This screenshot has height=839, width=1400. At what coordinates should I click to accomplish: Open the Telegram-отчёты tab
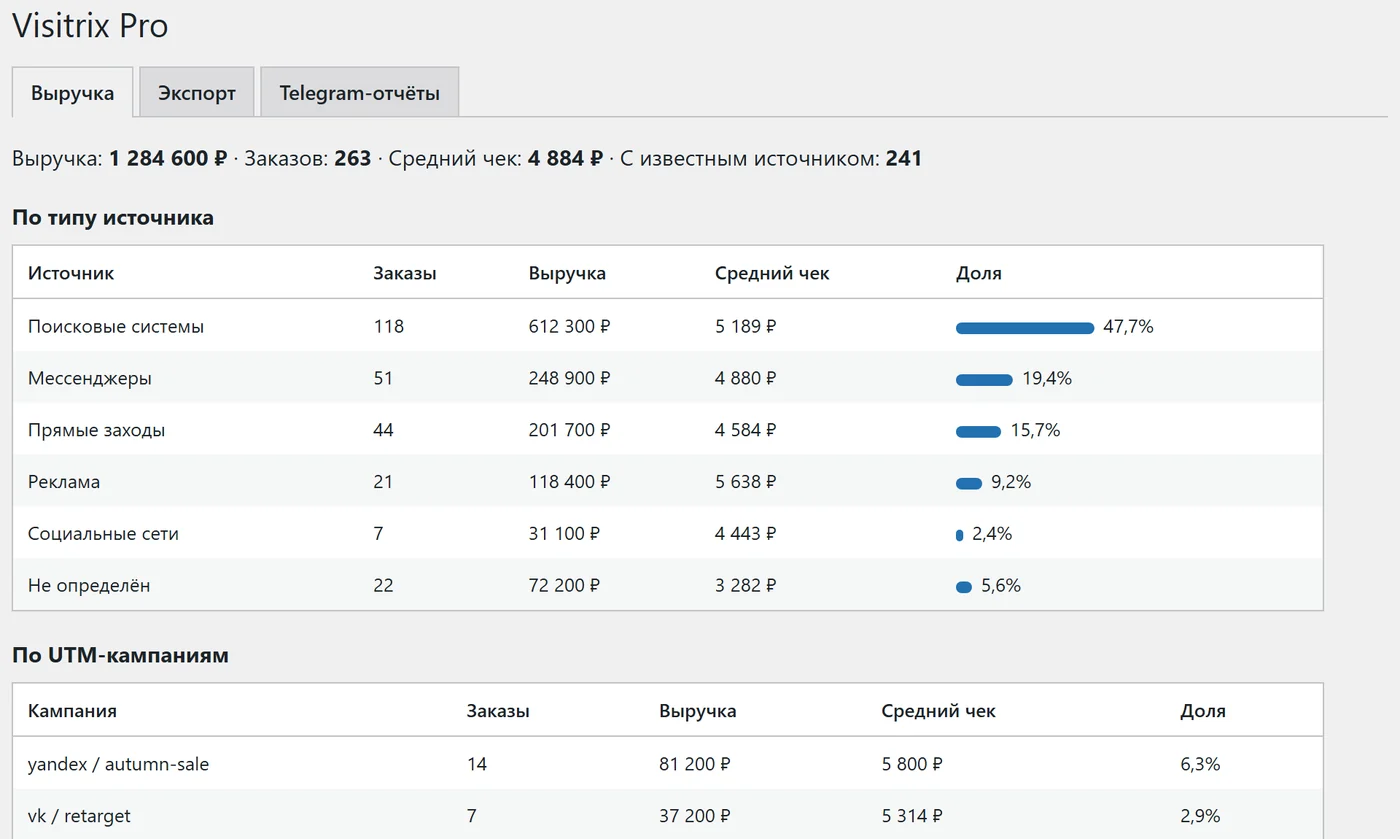point(359,93)
